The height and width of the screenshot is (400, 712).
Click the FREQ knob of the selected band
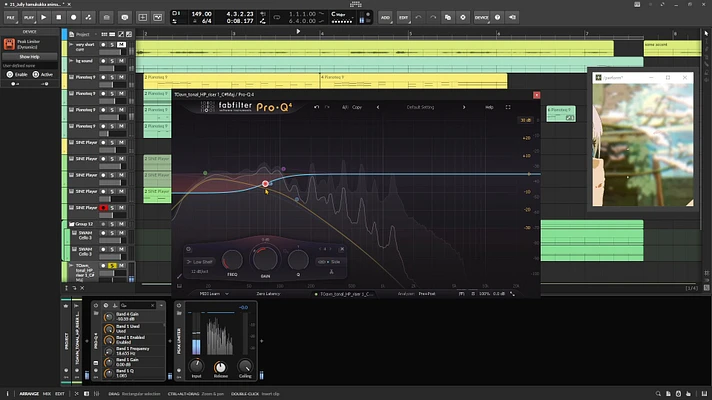point(232,260)
